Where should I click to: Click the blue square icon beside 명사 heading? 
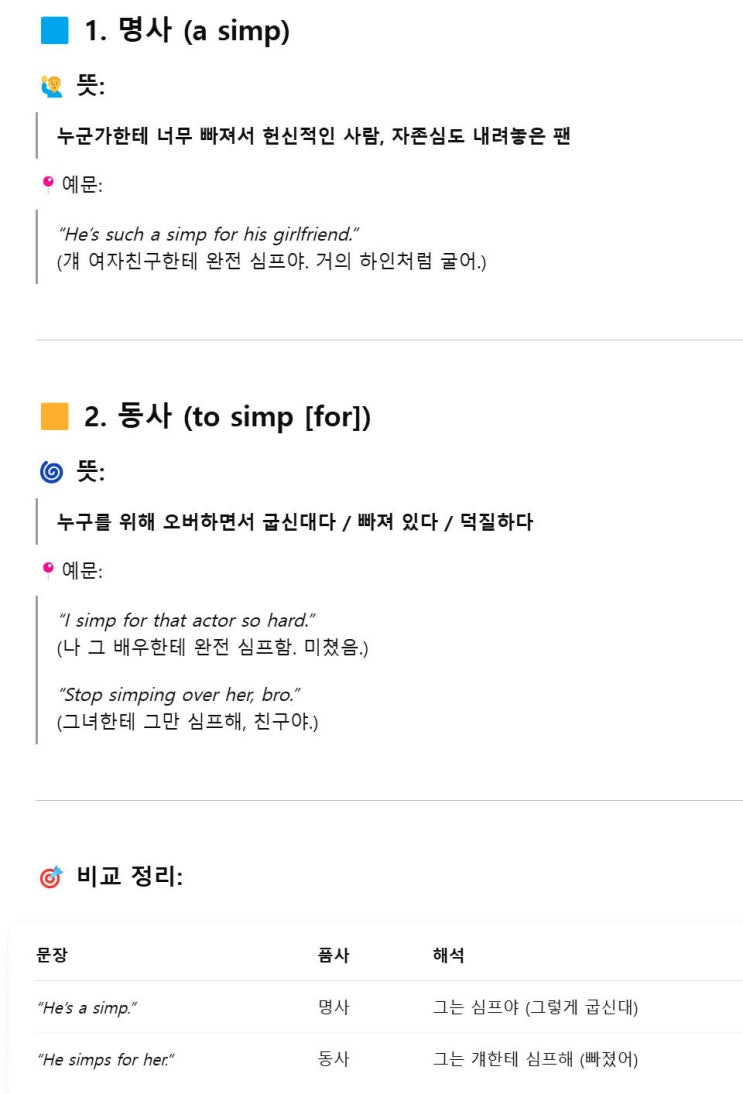click(x=54, y=31)
